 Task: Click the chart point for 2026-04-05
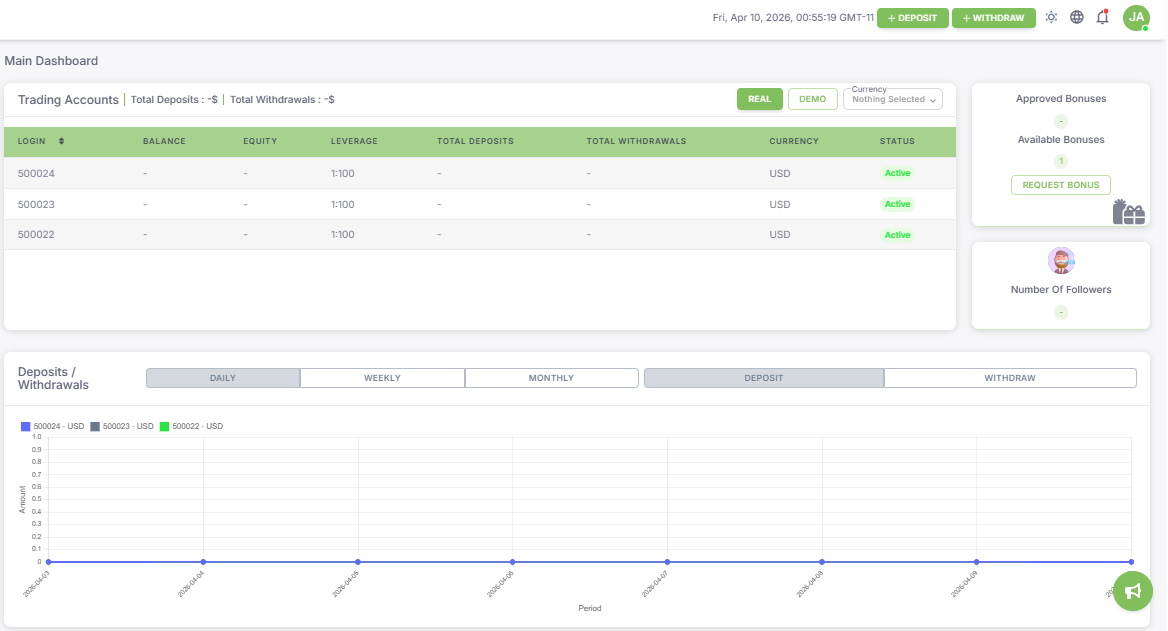point(358,562)
